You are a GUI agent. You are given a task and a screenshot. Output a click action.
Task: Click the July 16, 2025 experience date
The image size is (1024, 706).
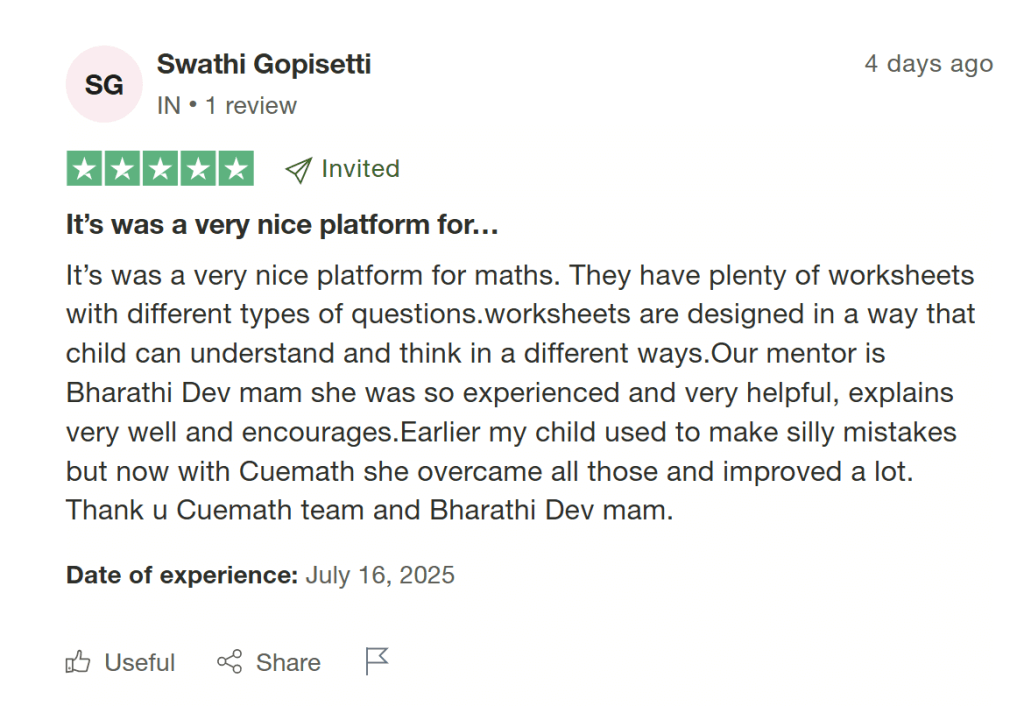[x=380, y=575]
